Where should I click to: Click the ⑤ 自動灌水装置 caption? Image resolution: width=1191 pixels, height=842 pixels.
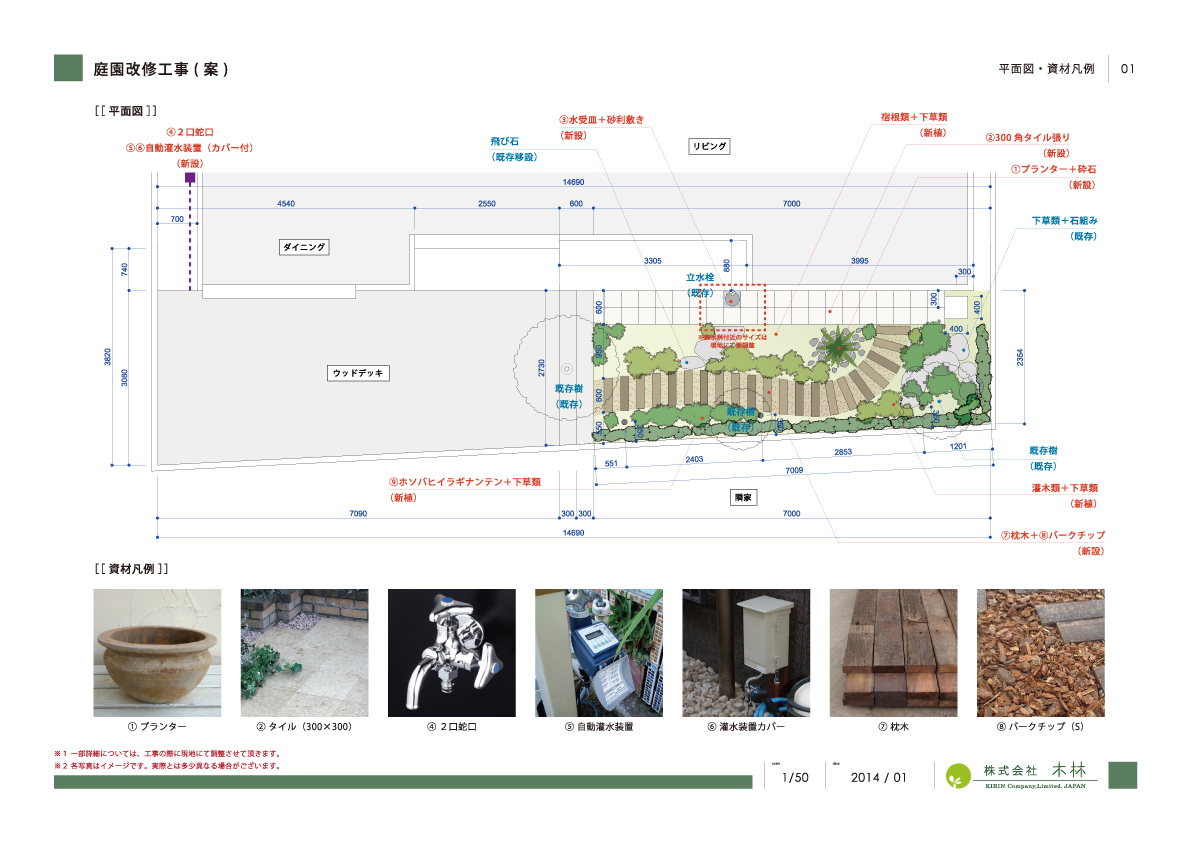tap(599, 727)
